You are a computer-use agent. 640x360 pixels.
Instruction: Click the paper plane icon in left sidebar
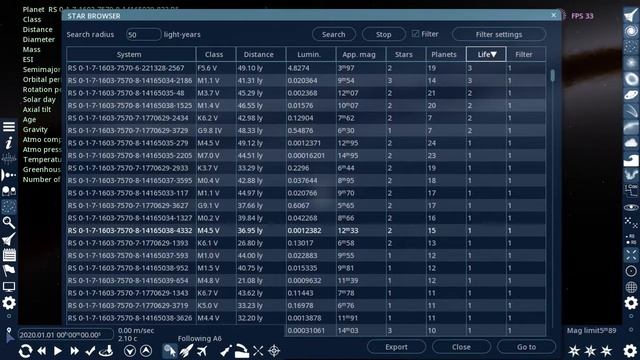pyautogui.click(x=9, y=239)
